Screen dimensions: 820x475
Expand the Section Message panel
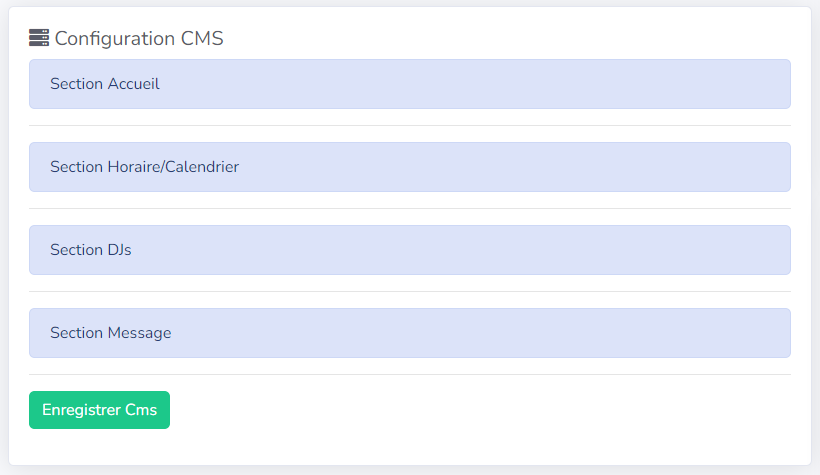(409, 333)
